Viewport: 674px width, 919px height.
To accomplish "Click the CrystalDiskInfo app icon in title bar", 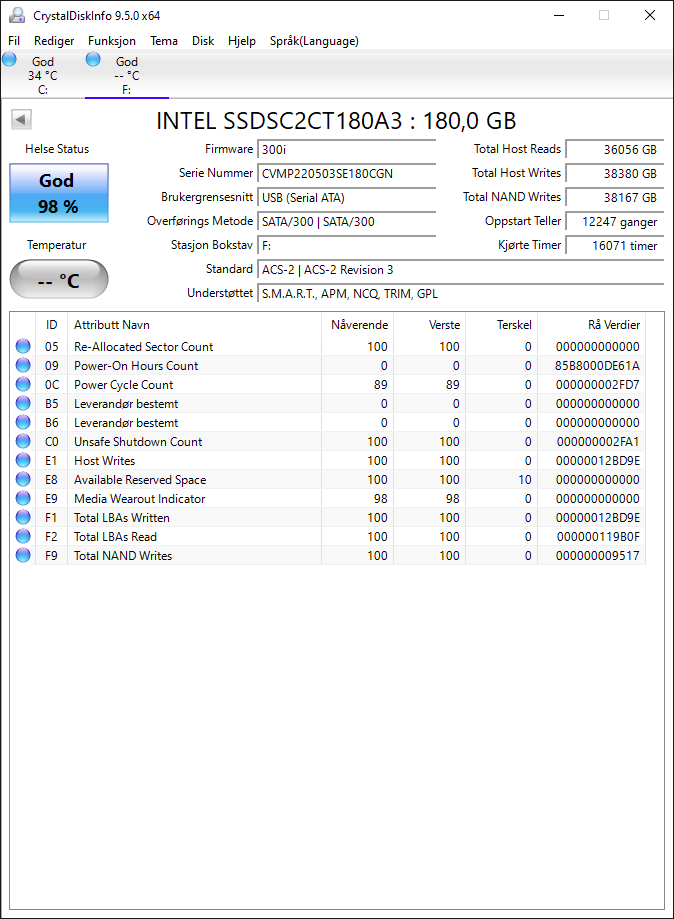I will coord(17,15).
